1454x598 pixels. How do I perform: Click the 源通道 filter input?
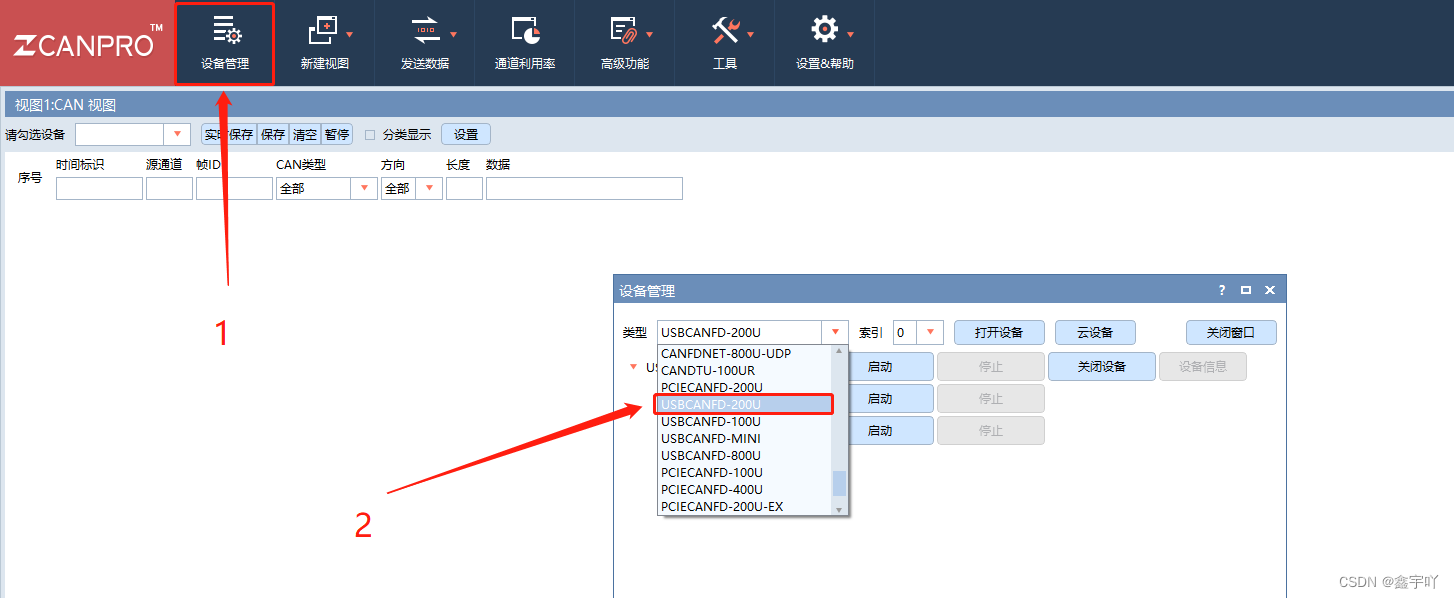[169, 188]
